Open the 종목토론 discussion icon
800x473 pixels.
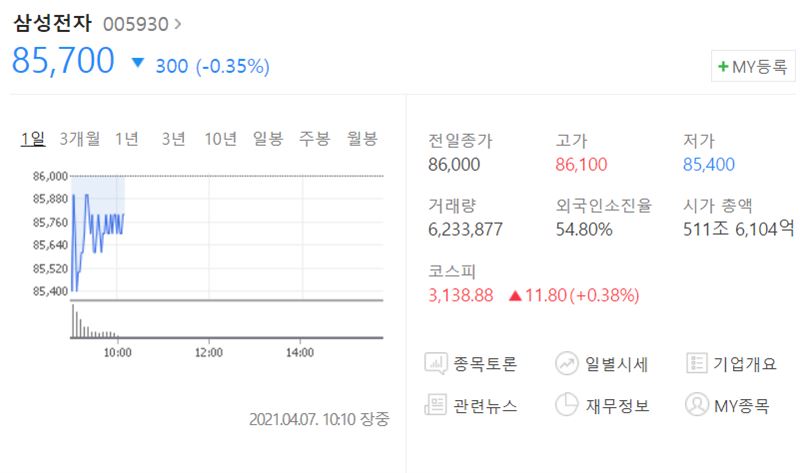436,364
